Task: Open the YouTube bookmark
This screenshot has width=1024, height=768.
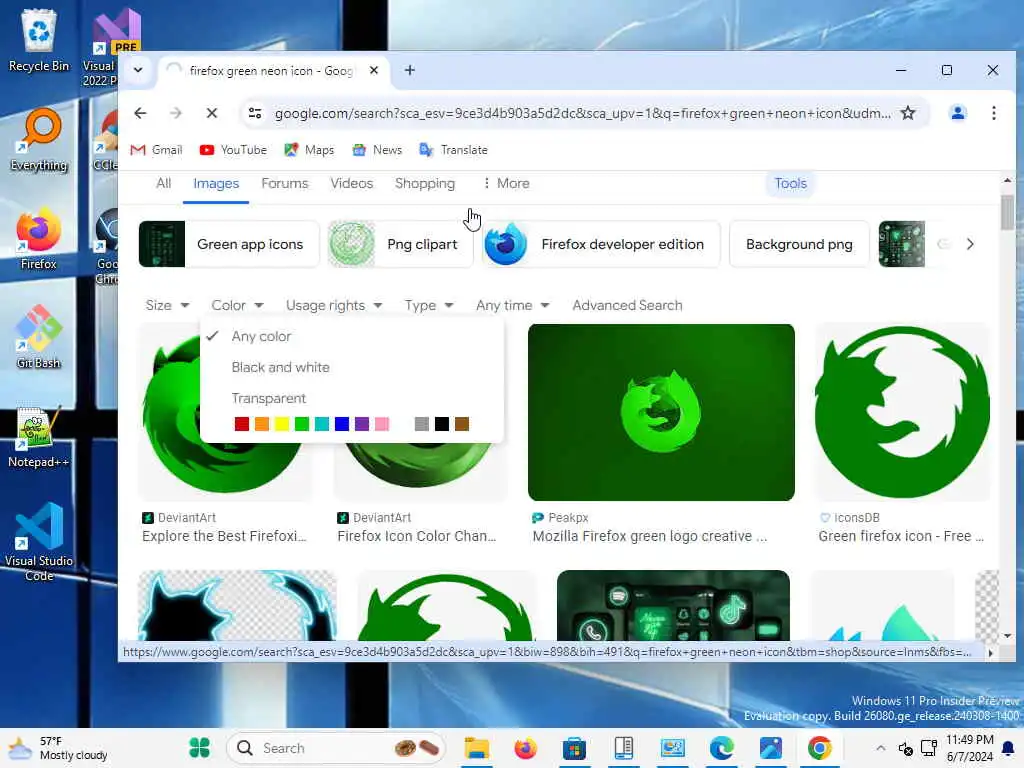Action: [x=233, y=150]
